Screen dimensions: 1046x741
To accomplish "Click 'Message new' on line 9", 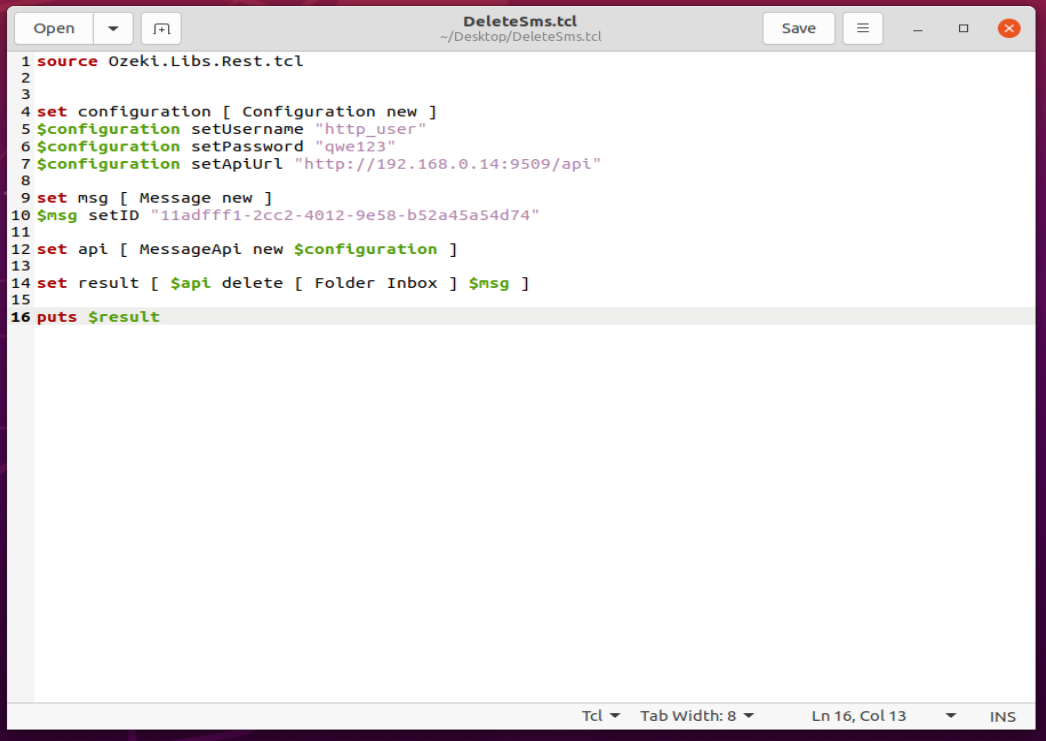I will [196, 198].
